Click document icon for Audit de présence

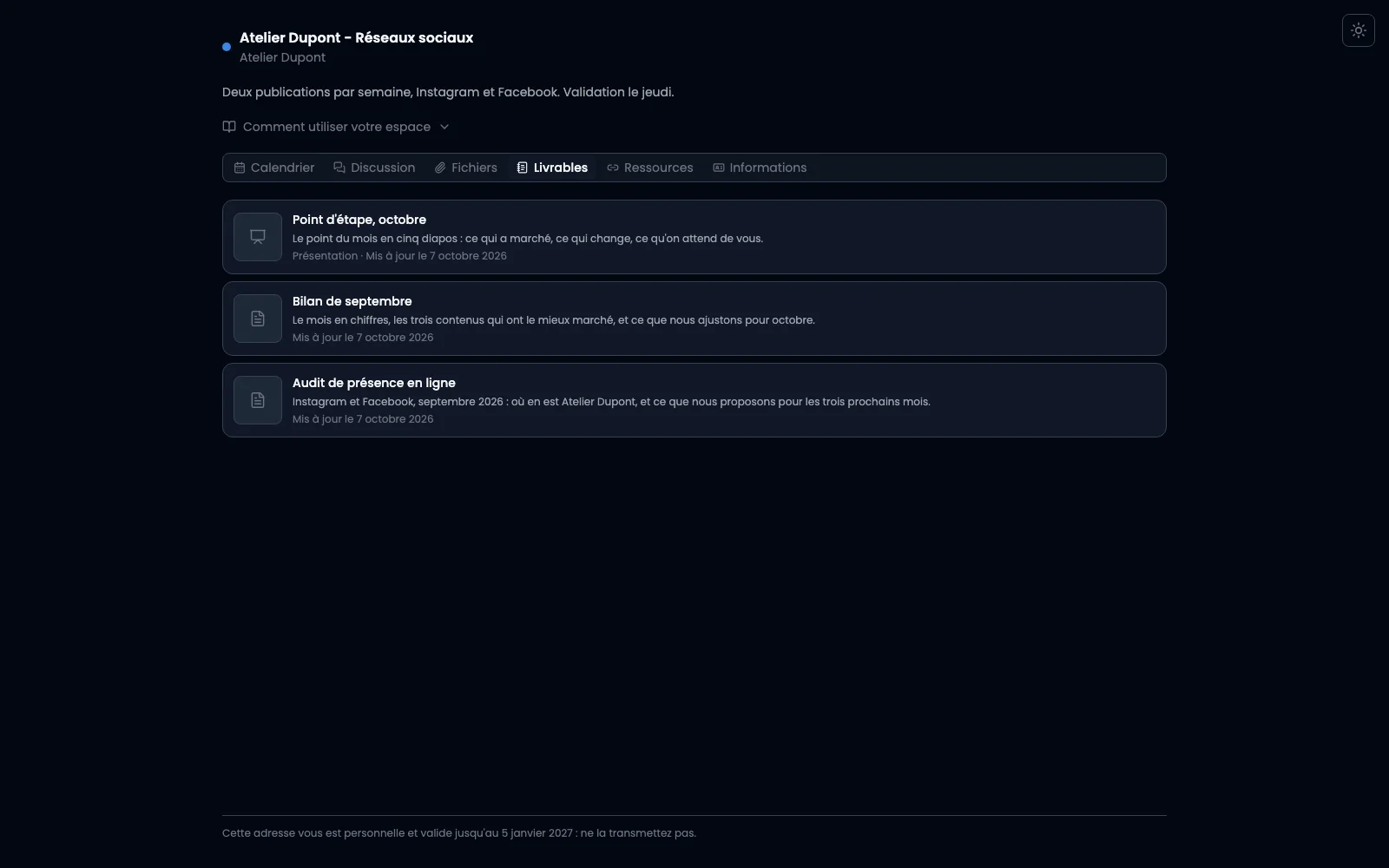[258, 400]
